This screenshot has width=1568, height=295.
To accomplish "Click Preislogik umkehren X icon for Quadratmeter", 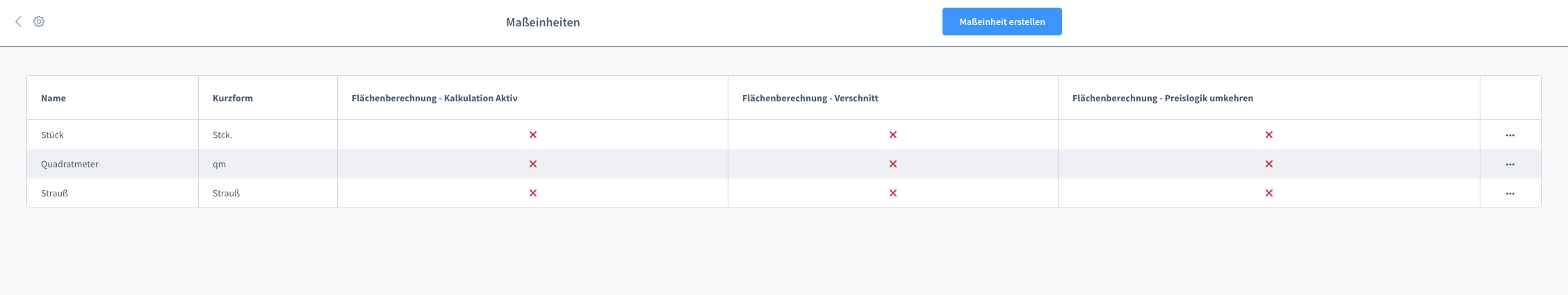I will [1269, 164].
